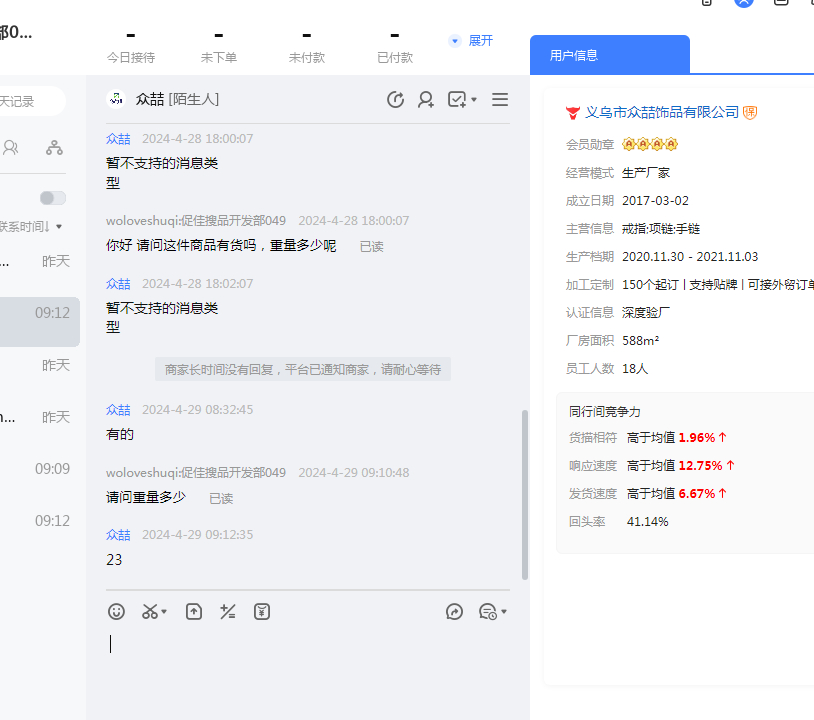Viewport: 814px width, 720px height.
Task: Click the file upload icon
Action: click(x=194, y=611)
